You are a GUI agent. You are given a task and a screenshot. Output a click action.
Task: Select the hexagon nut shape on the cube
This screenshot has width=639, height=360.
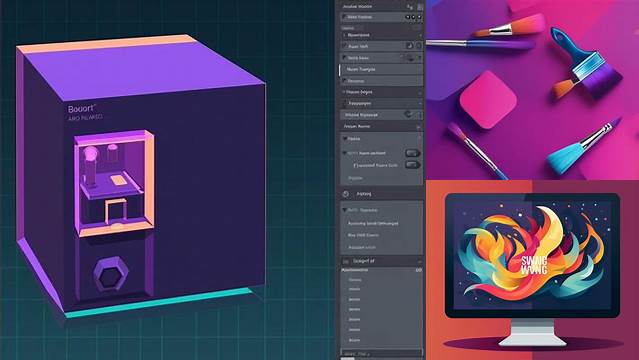pyautogui.click(x=111, y=274)
